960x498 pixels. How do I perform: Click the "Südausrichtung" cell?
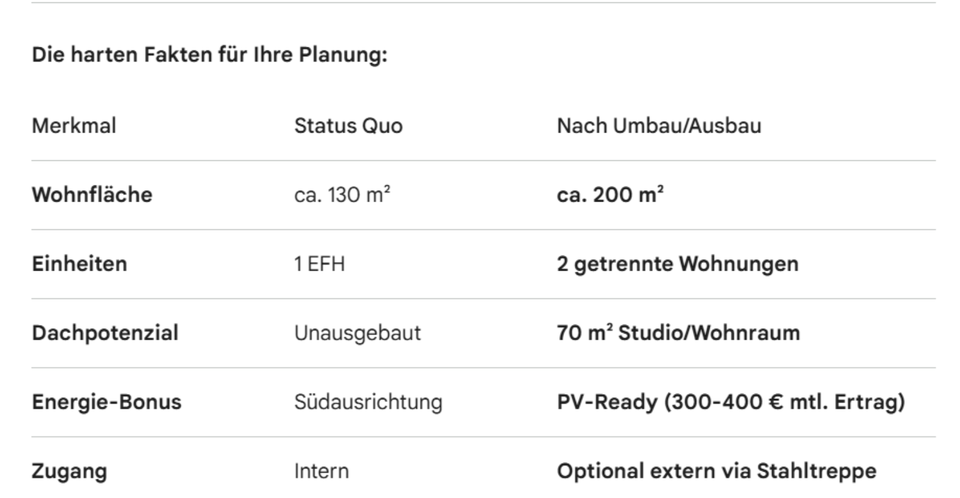click(368, 402)
